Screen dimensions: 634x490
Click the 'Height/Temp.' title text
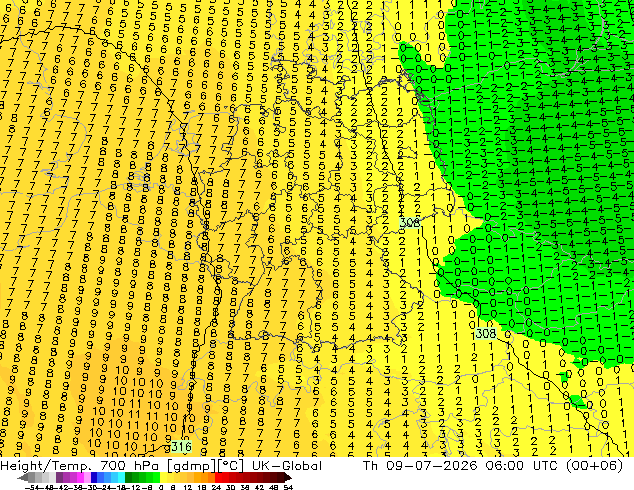(x=47, y=466)
